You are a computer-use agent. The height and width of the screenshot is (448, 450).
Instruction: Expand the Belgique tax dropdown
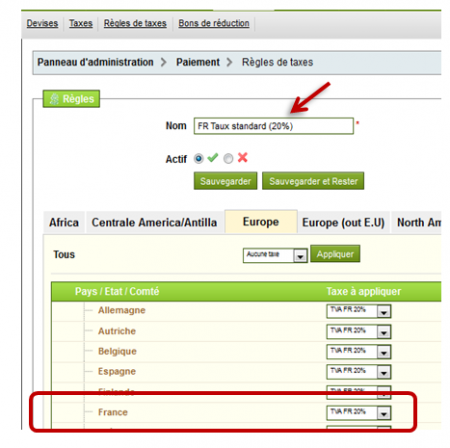click(x=359, y=352)
